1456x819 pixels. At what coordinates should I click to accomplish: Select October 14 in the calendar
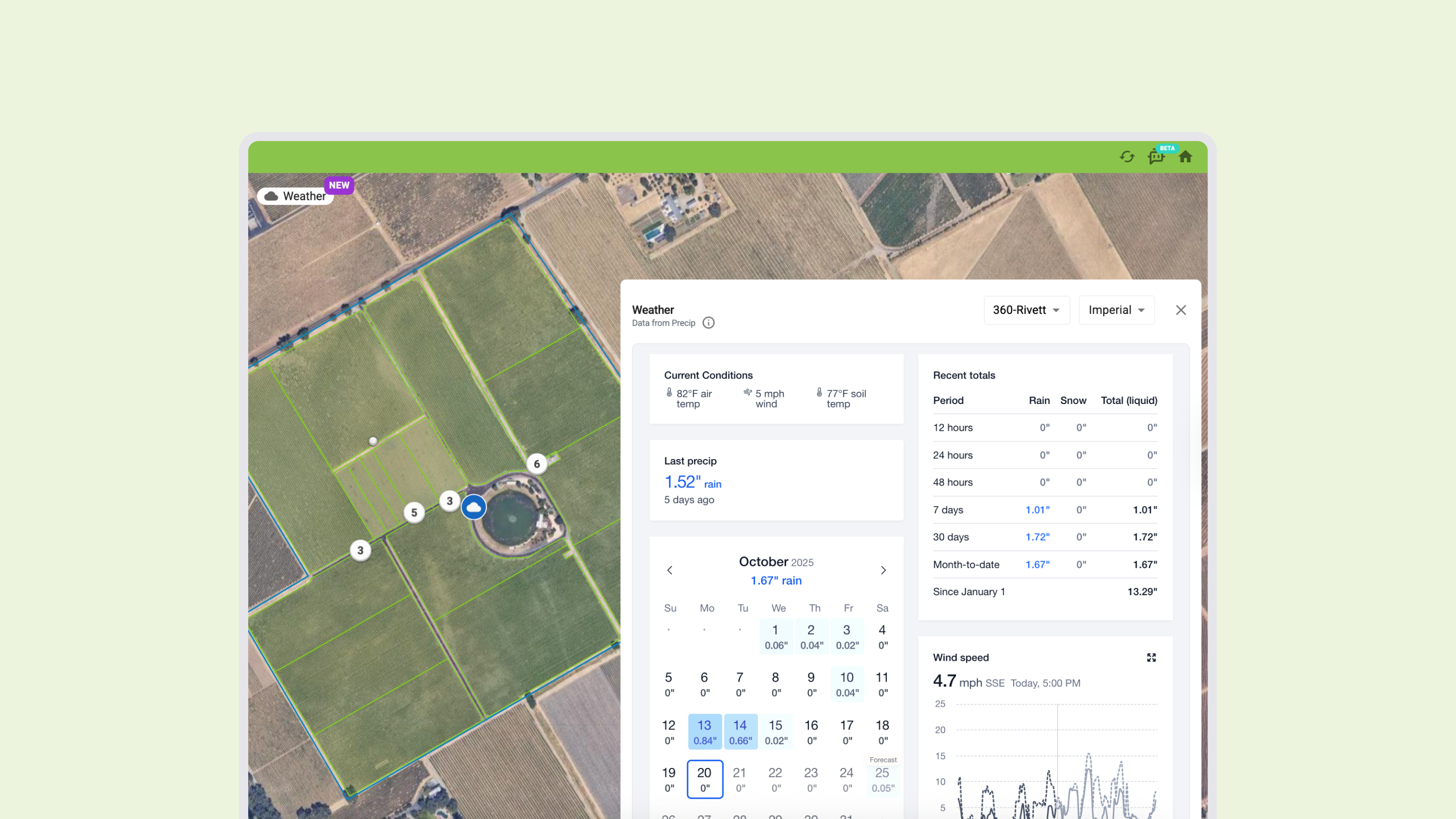coord(740,732)
